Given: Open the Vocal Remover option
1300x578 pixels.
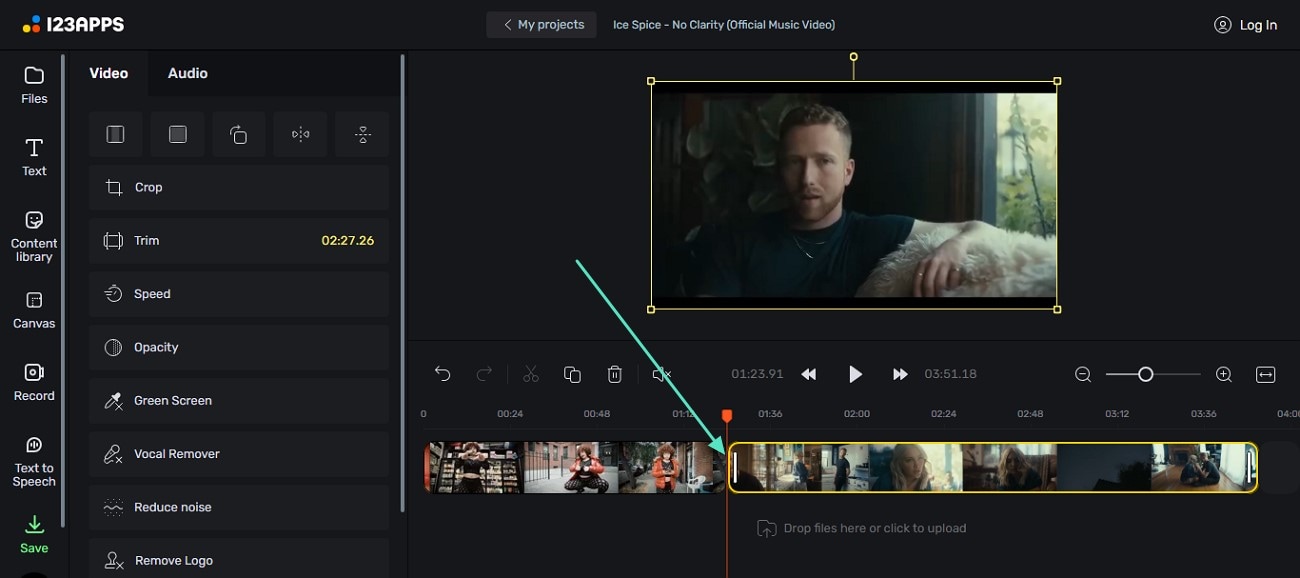Looking at the screenshot, I should click(x=239, y=454).
